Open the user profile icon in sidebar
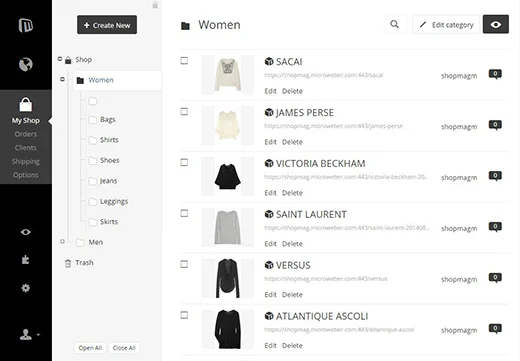This screenshot has width=520, height=361. [26, 334]
